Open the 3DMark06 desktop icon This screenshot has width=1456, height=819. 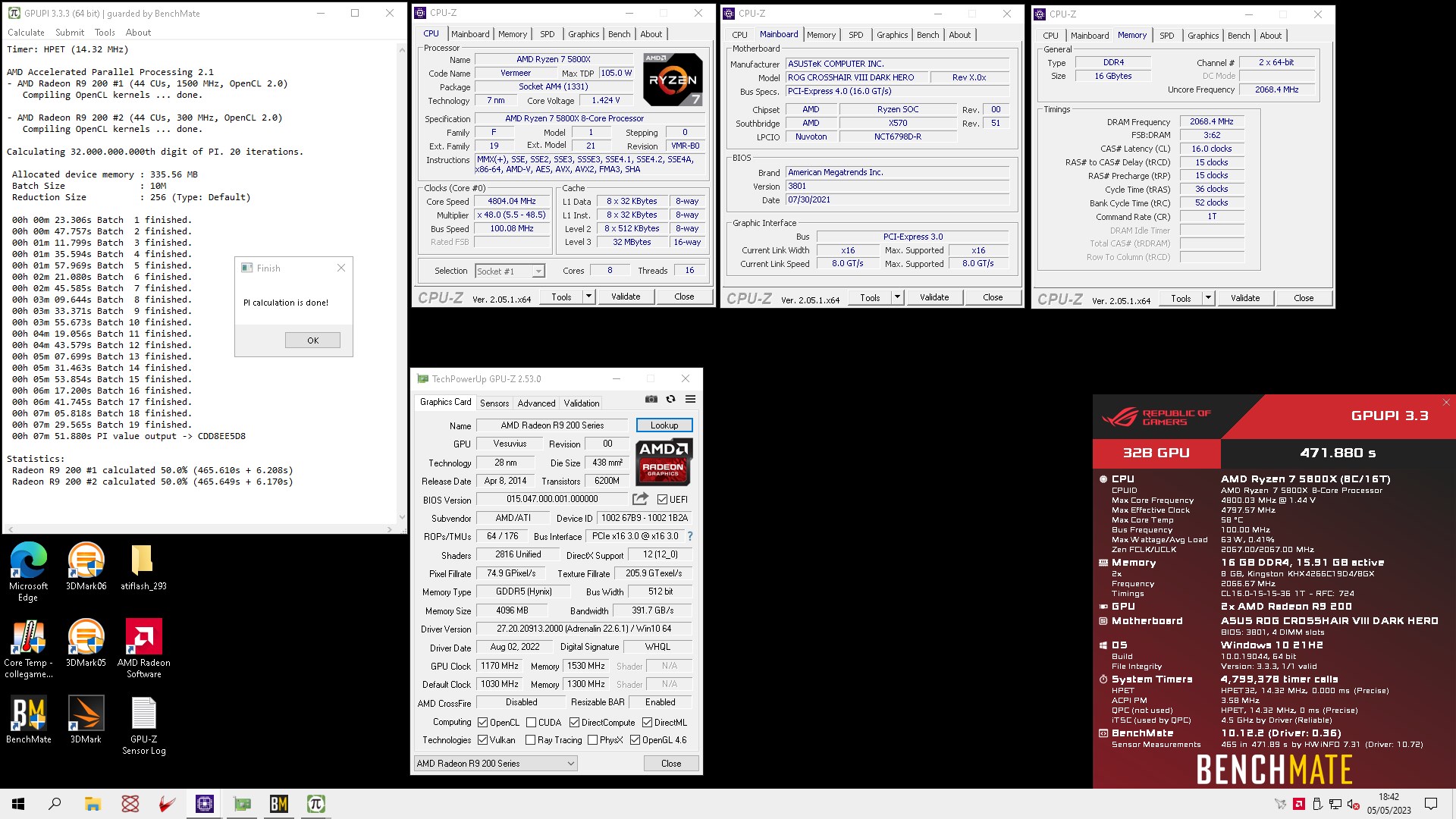coord(86,566)
